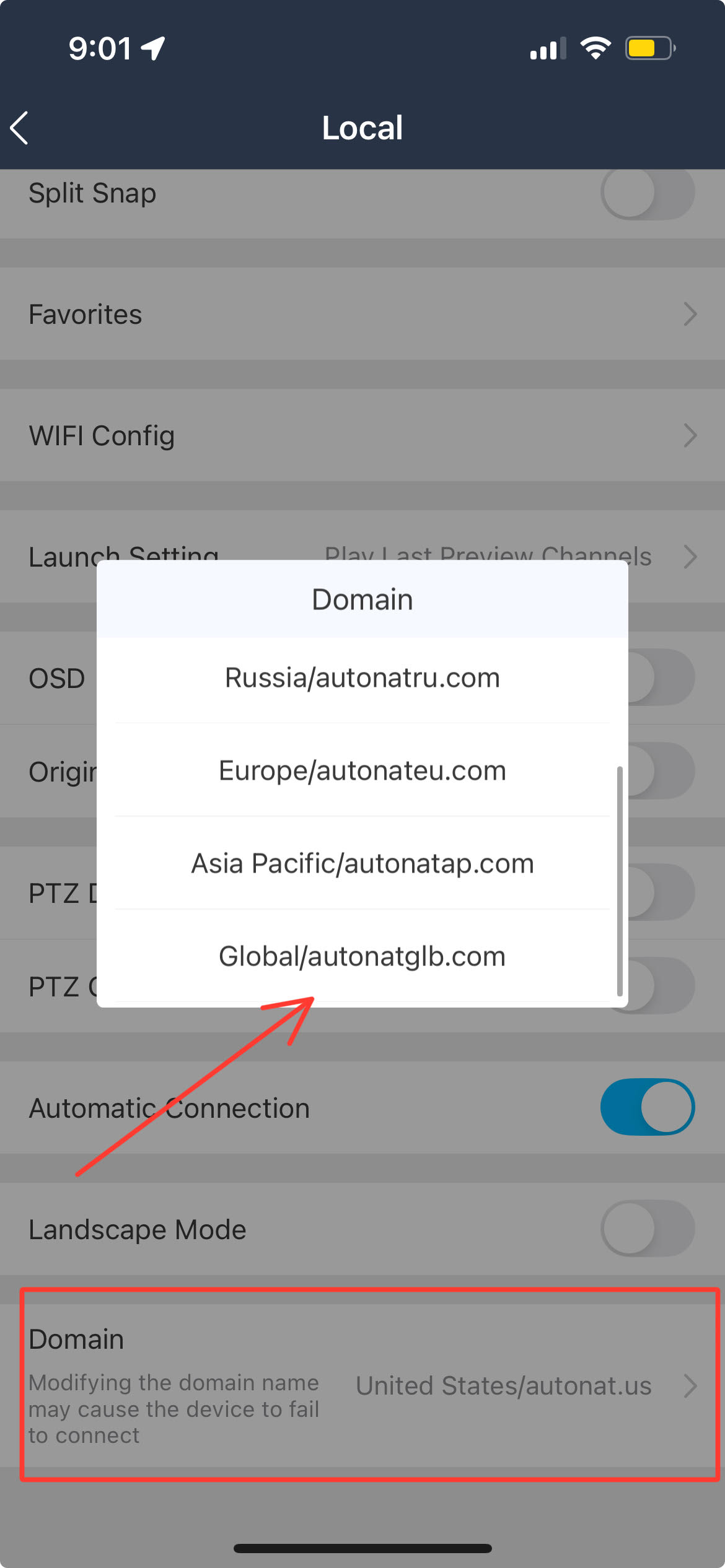Tap the back arrow in header
Viewport: 725px width, 1568px height.
coord(20,128)
